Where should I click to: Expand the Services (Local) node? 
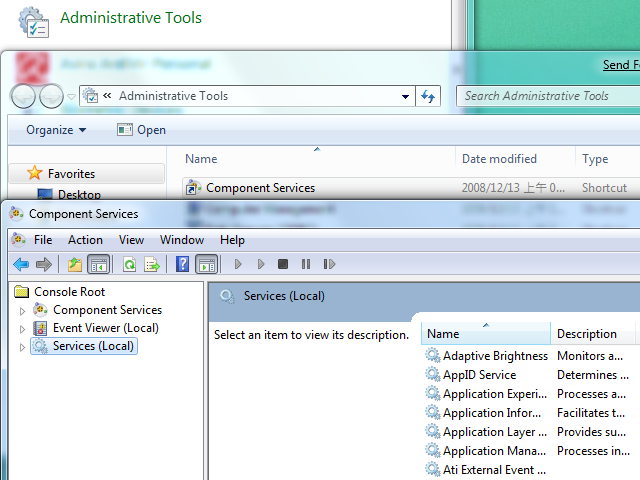coord(22,347)
